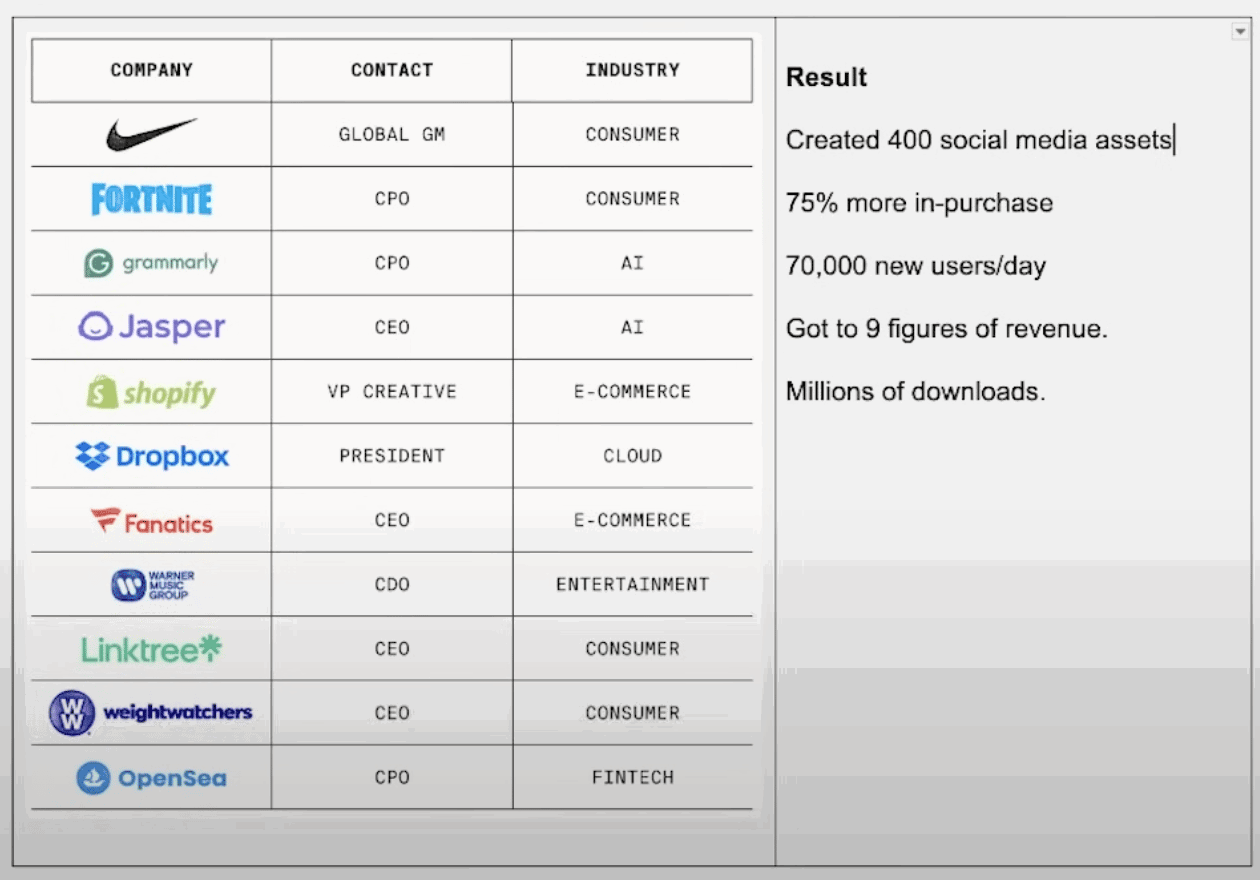Click the WeightWatchers logo
1260x880 pixels.
(151, 713)
